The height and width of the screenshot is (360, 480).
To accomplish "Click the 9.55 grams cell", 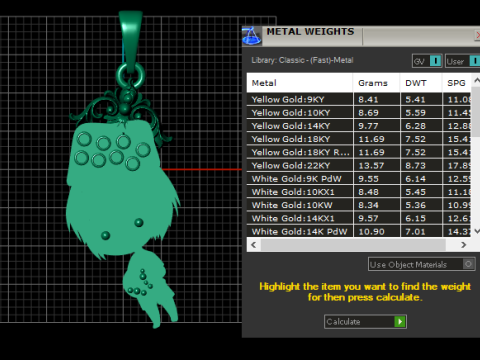I will pos(377,179).
